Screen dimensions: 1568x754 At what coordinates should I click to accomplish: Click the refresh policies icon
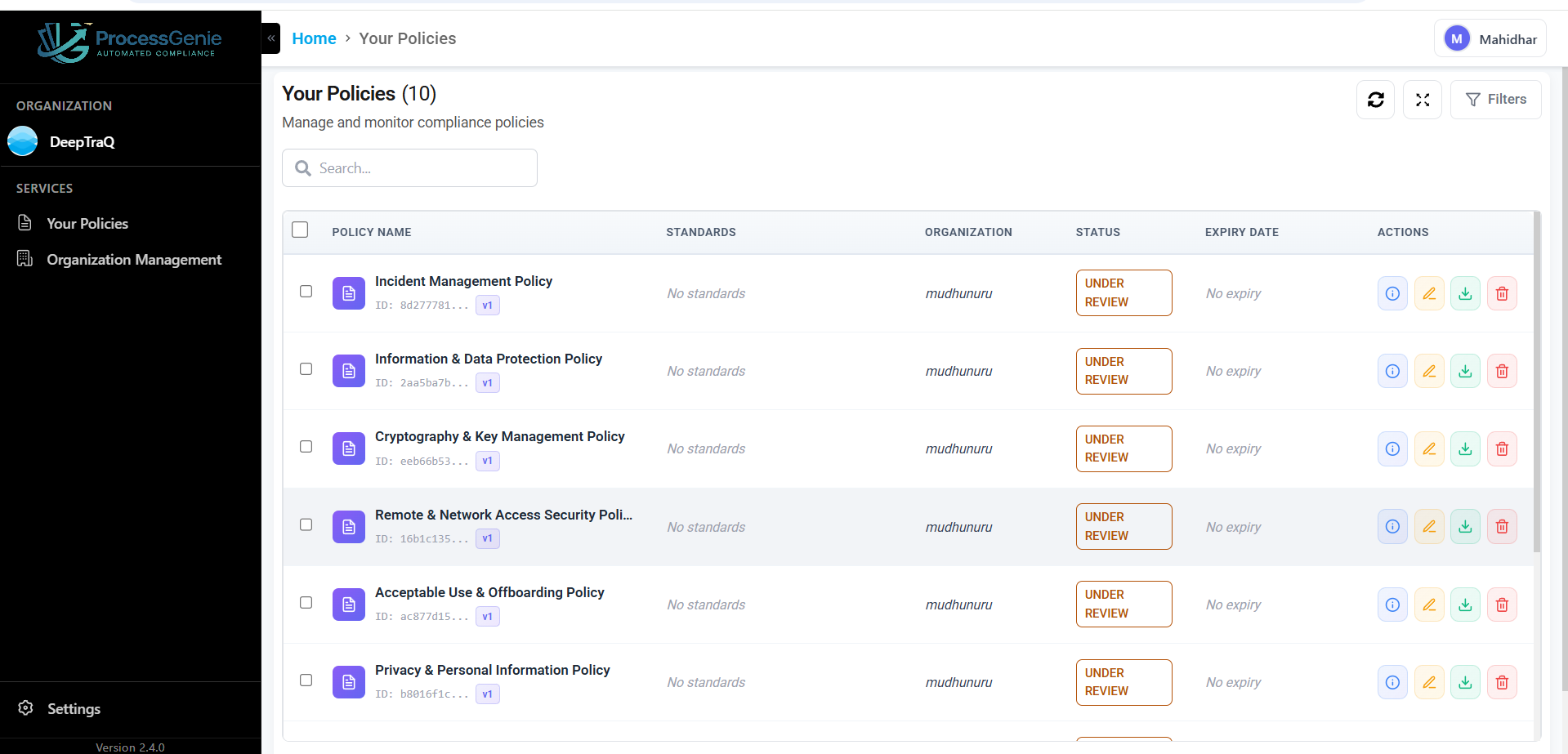1376,100
